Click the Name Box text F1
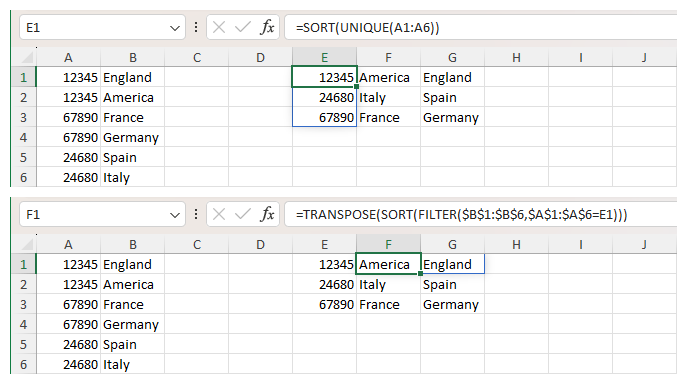687x384 pixels. pyautogui.click(x=33, y=215)
